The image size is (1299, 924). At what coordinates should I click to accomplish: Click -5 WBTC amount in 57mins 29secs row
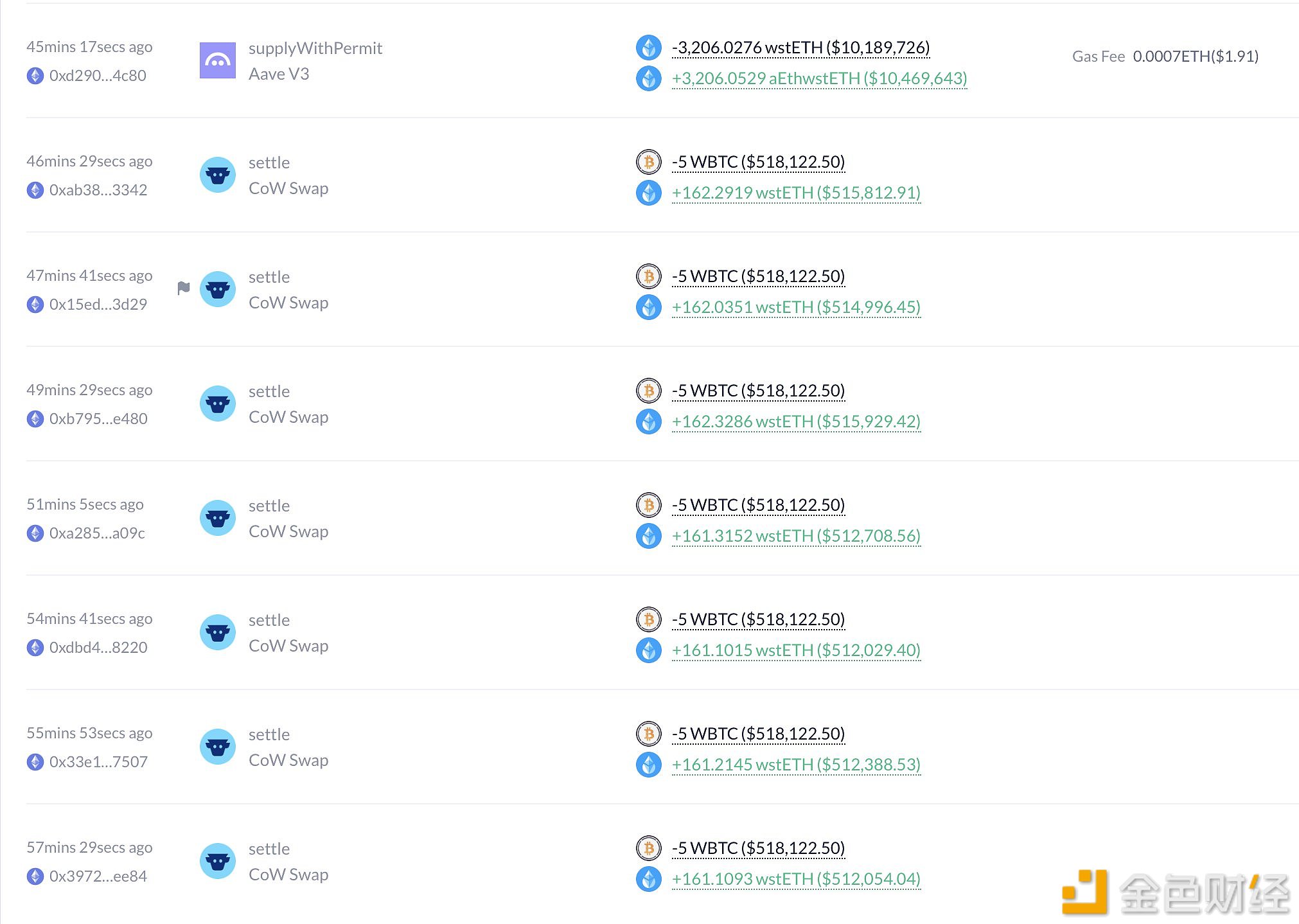(x=758, y=848)
